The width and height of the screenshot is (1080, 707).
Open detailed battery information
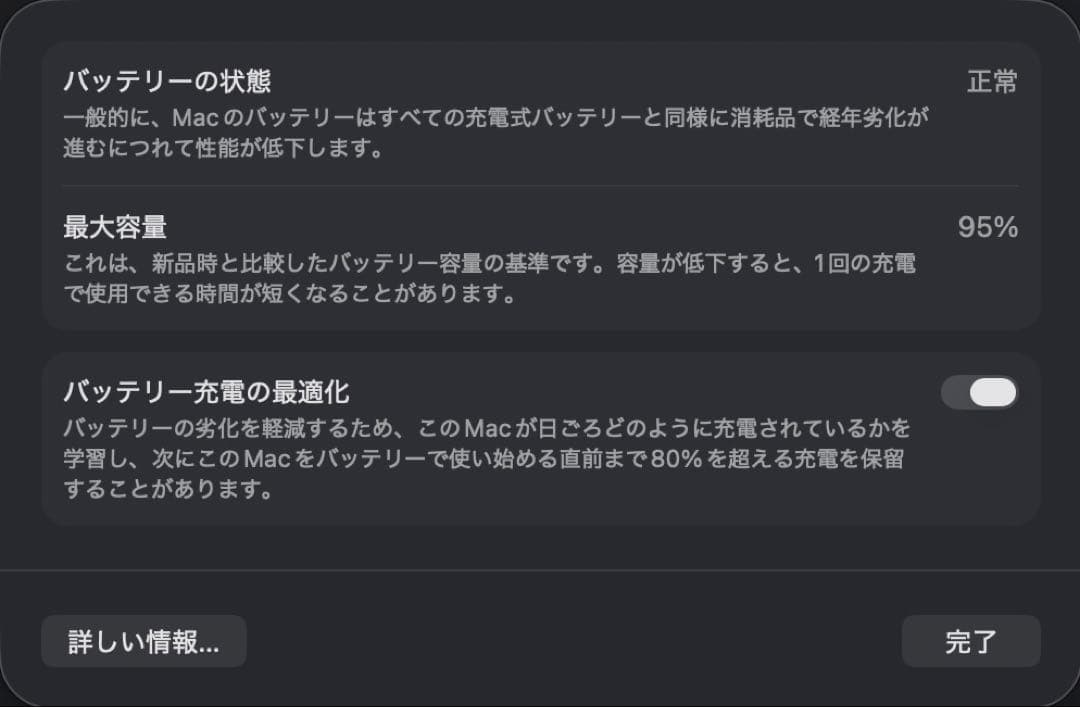pyautogui.click(x=143, y=641)
